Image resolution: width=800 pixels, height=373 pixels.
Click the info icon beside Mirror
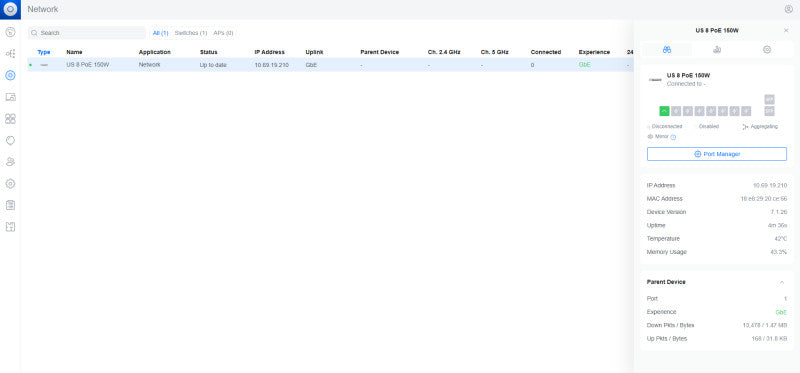[x=673, y=137]
